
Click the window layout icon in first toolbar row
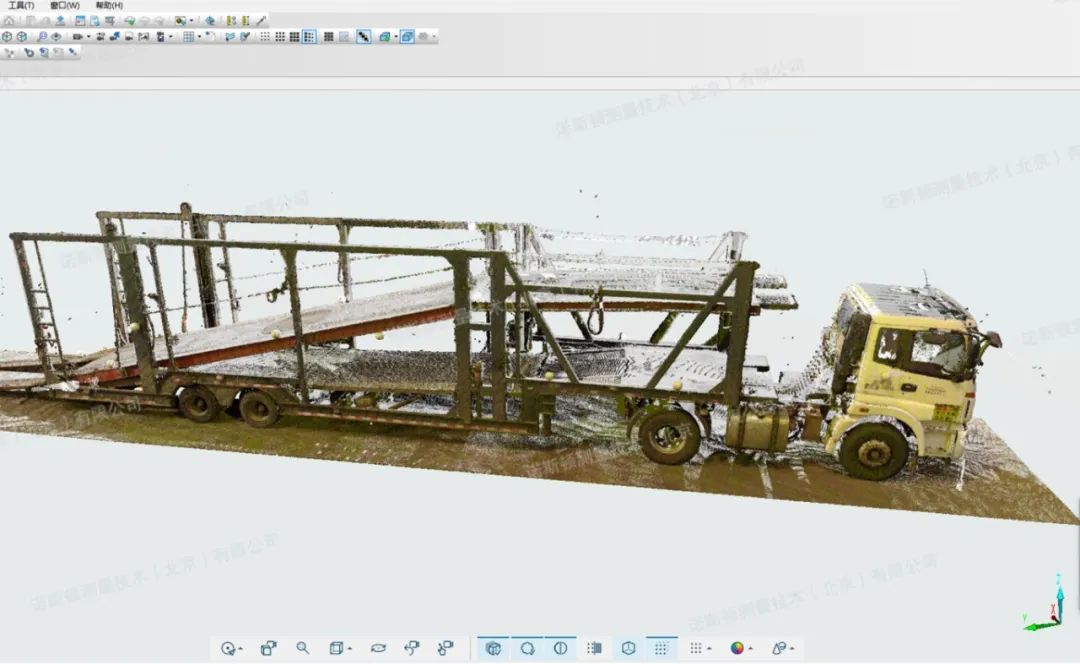80,21
